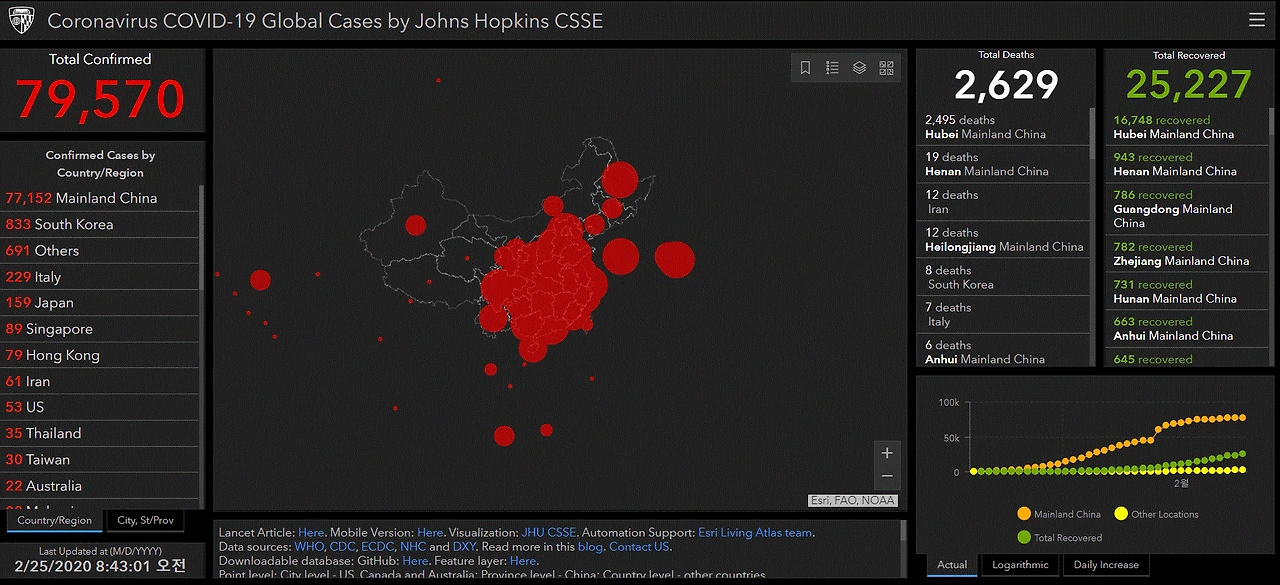Select the Iran row with 61 cases
1280x585 pixels.
click(100, 381)
